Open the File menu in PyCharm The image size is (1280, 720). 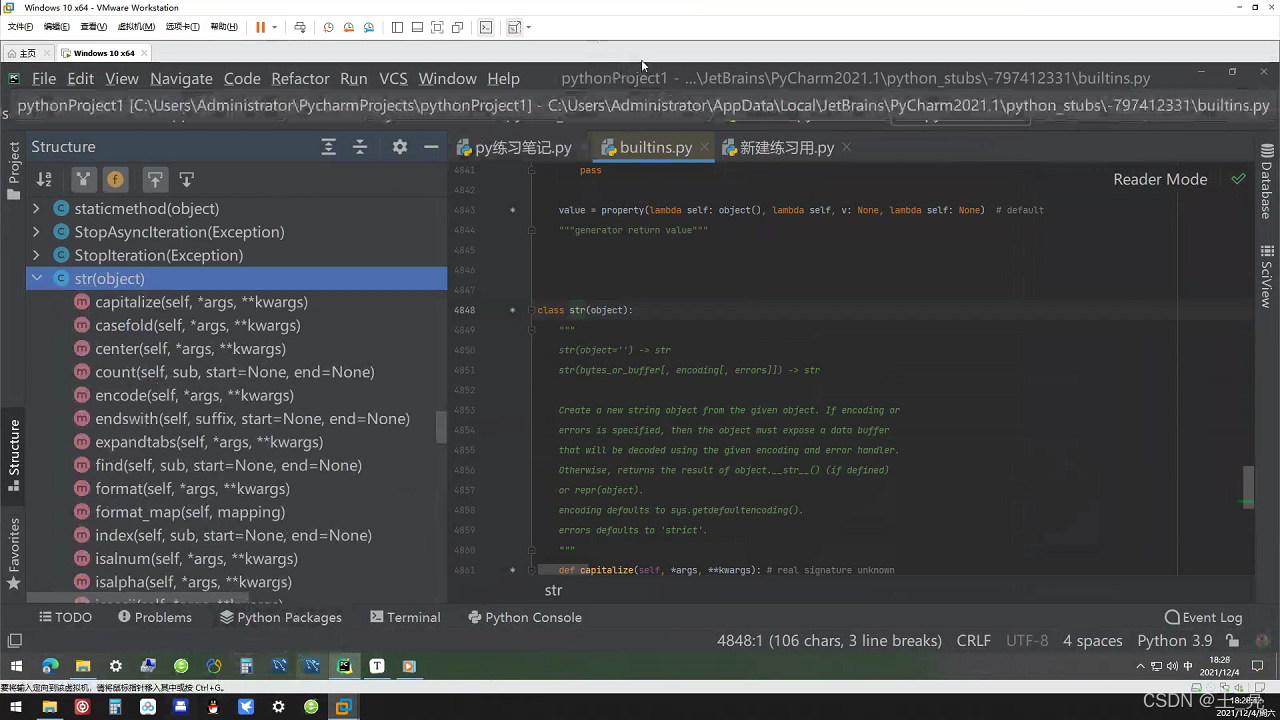coord(44,78)
